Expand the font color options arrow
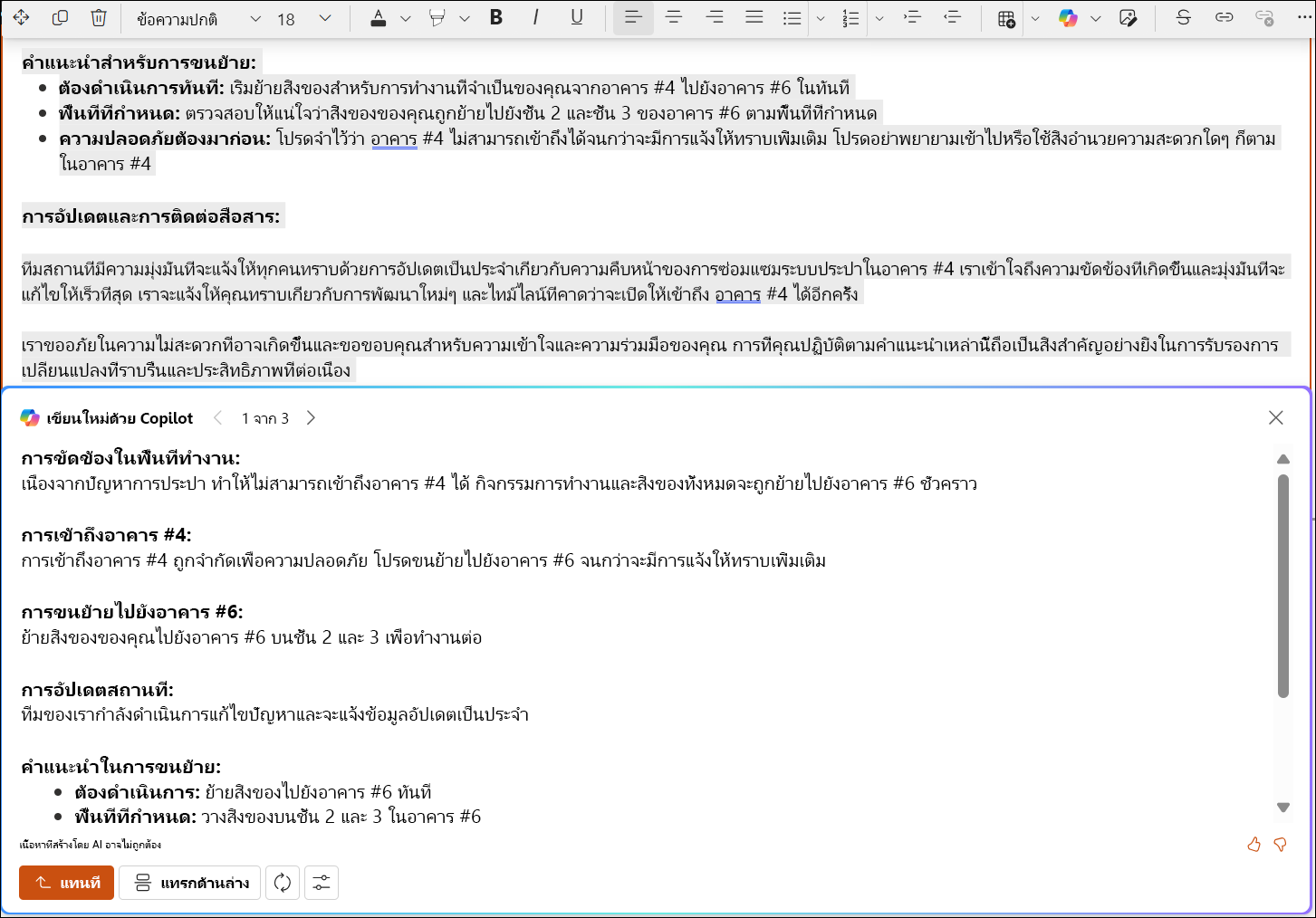 coord(406,19)
